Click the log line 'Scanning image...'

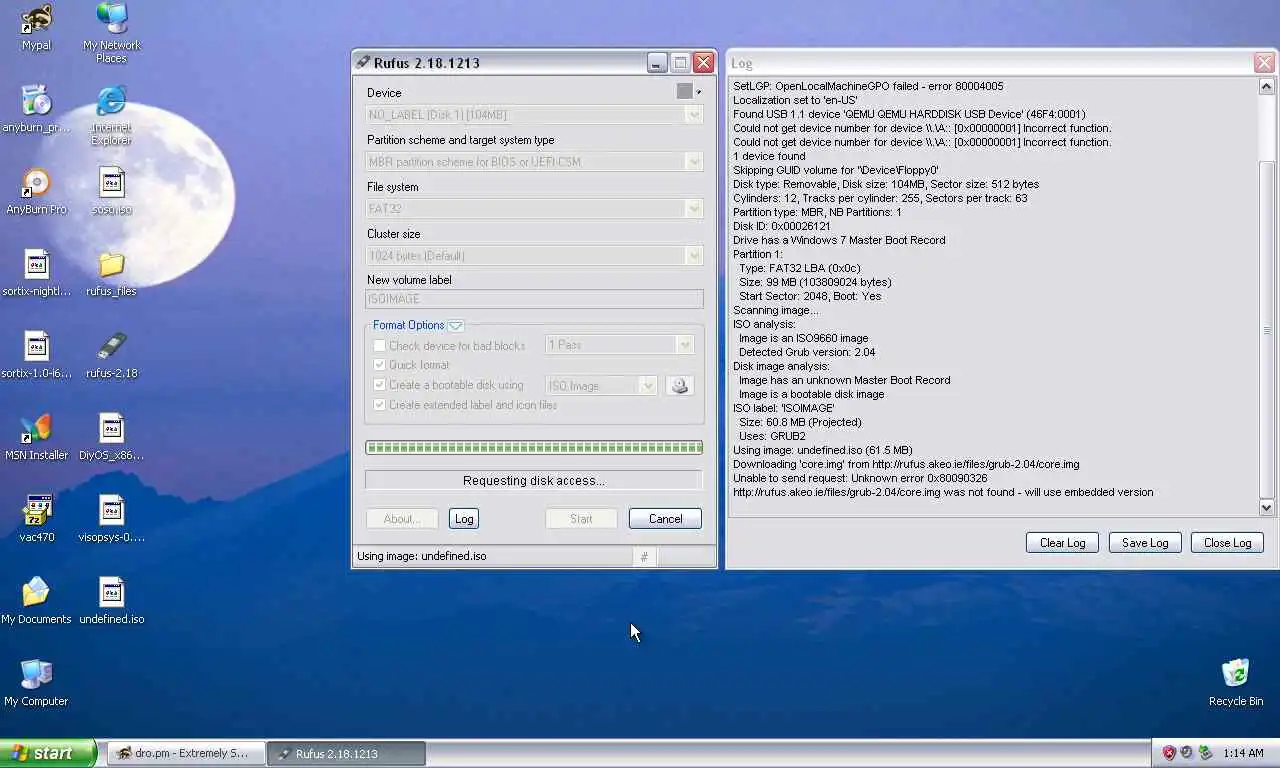pyautogui.click(x=775, y=310)
